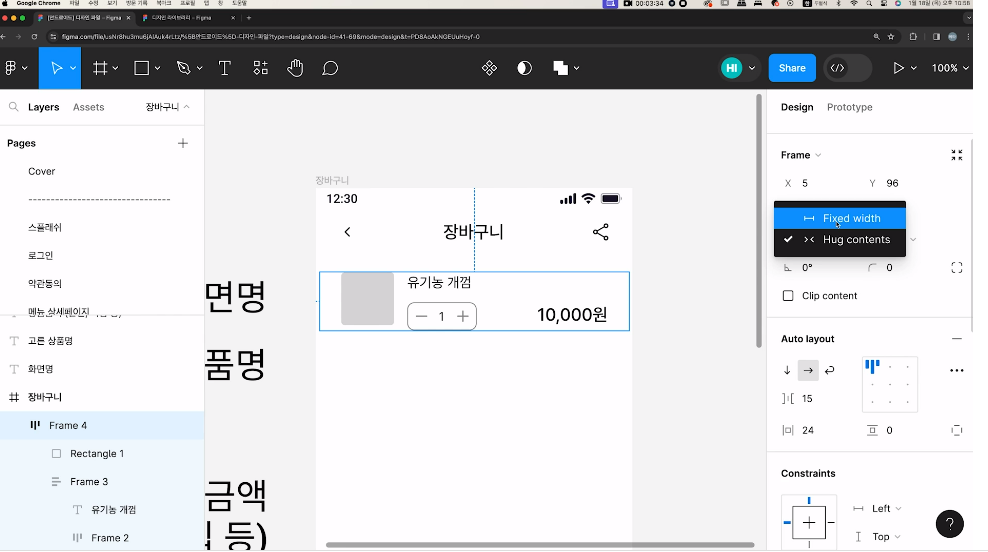
Task: Toggle the Clip content checkbox
Action: [x=788, y=296]
